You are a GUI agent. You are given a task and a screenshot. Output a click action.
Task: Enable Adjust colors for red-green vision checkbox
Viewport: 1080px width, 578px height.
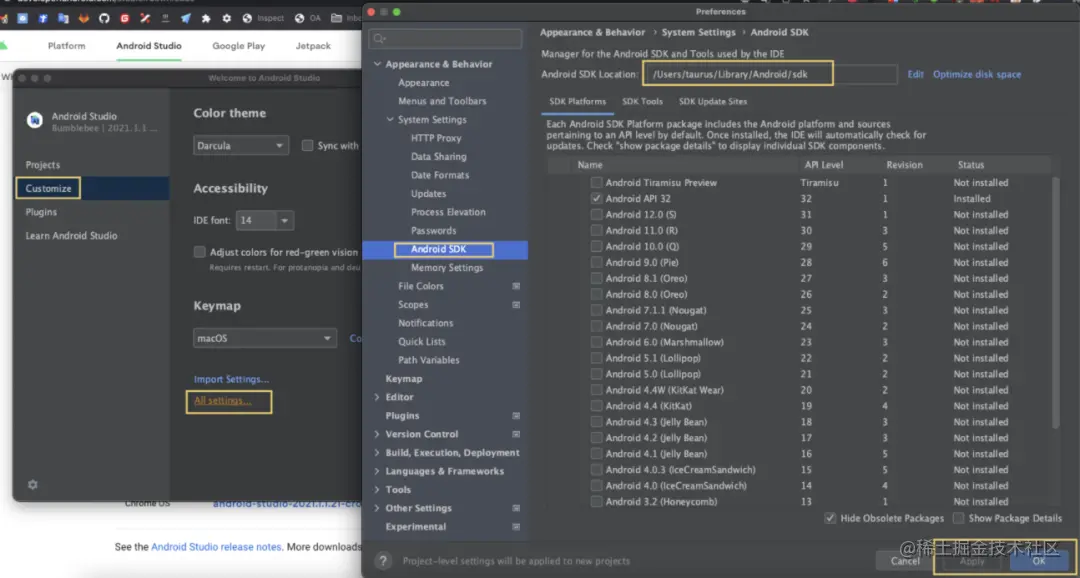click(x=200, y=252)
